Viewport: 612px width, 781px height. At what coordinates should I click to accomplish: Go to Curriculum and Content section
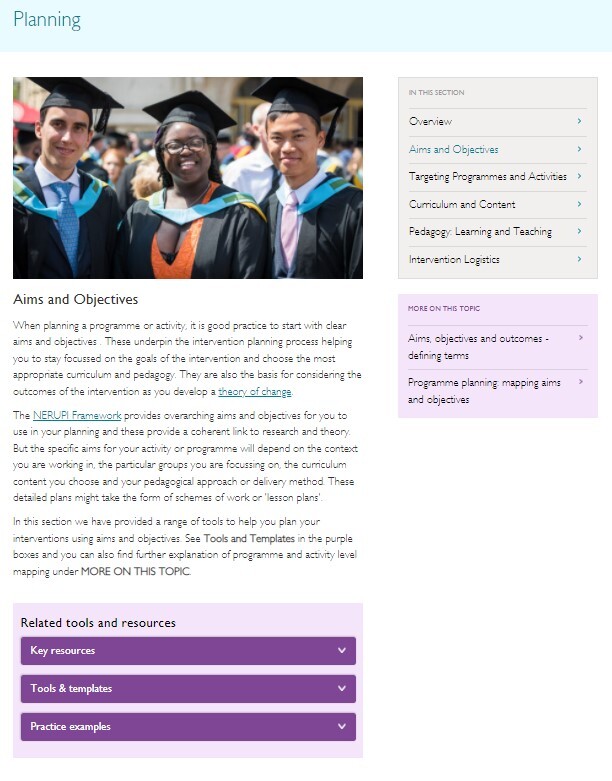pos(462,204)
